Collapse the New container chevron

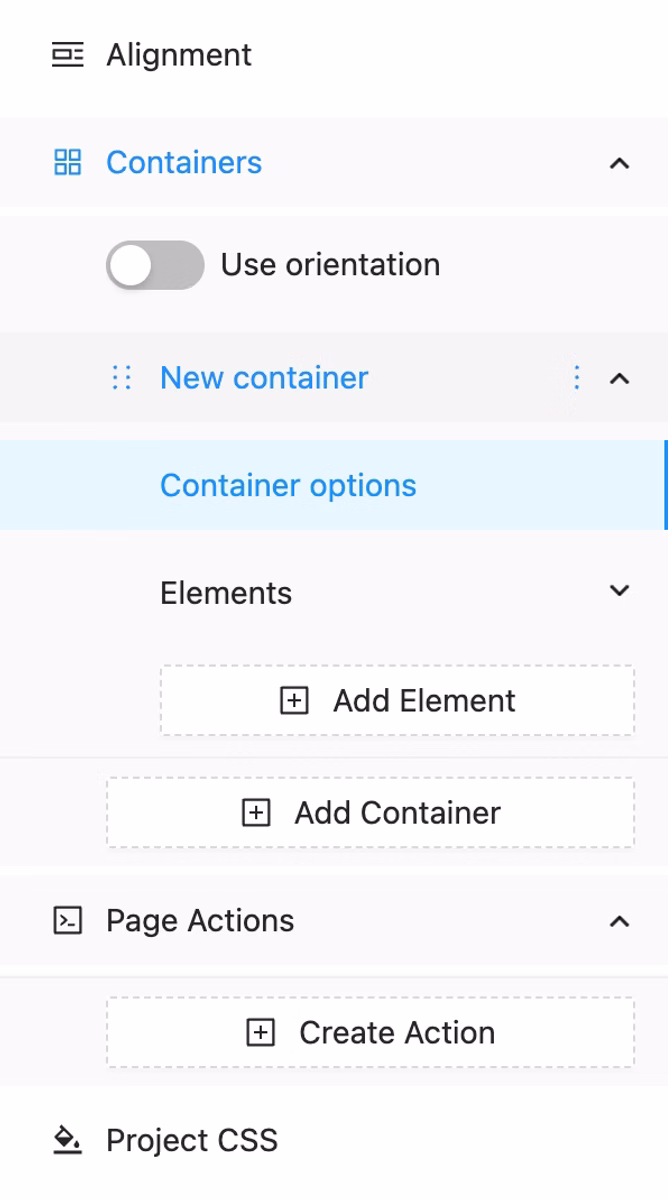[x=620, y=378]
